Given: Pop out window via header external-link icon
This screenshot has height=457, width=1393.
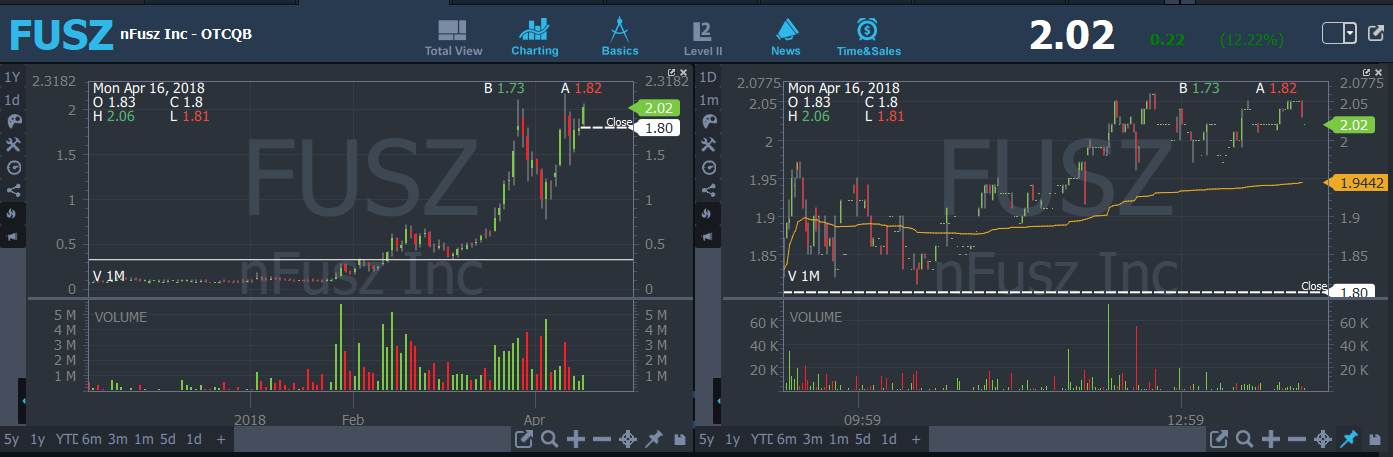Looking at the screenshot, I should 1376,33.
